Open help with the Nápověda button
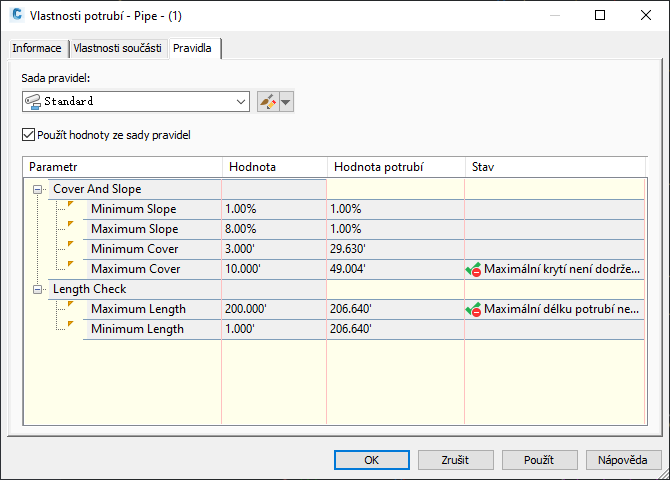 (x=622, y=460)
